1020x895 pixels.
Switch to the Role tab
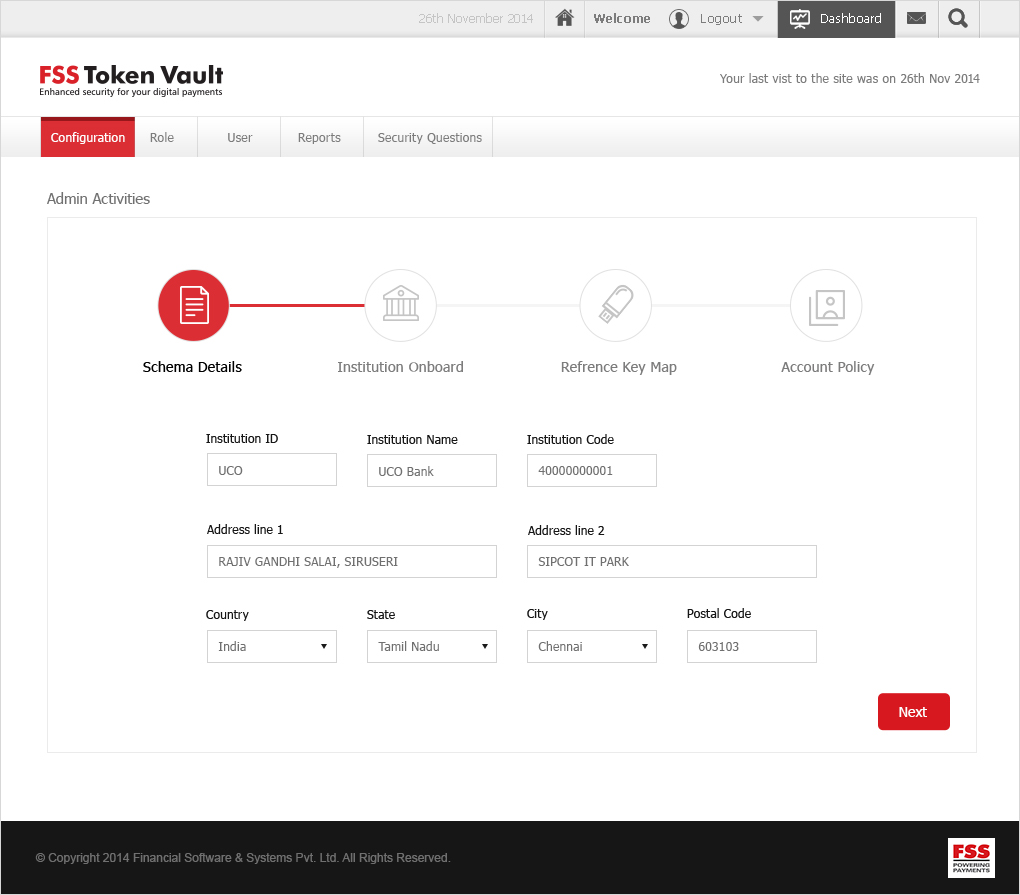[162, 138]
